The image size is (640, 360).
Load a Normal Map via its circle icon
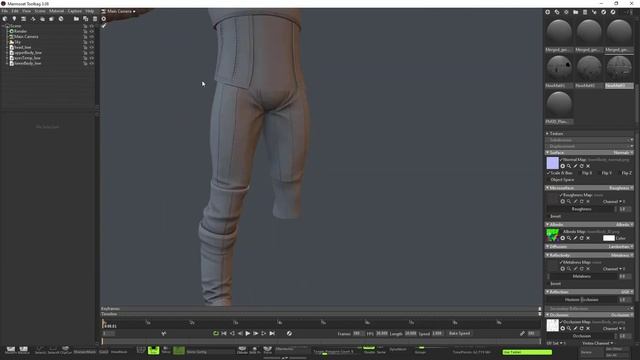(x=562, y=166)
